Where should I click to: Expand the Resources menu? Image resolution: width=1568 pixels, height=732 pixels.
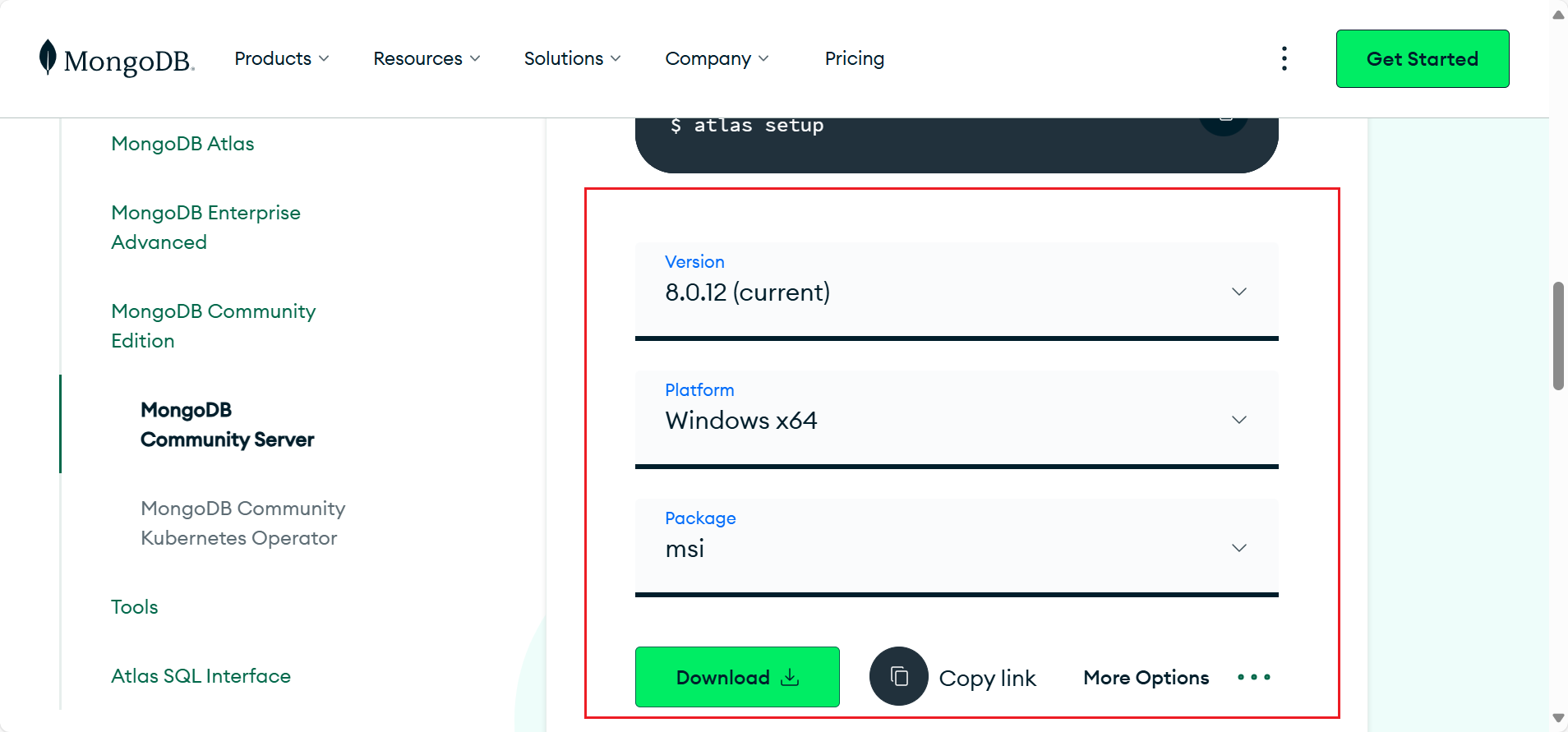[427, 58]
